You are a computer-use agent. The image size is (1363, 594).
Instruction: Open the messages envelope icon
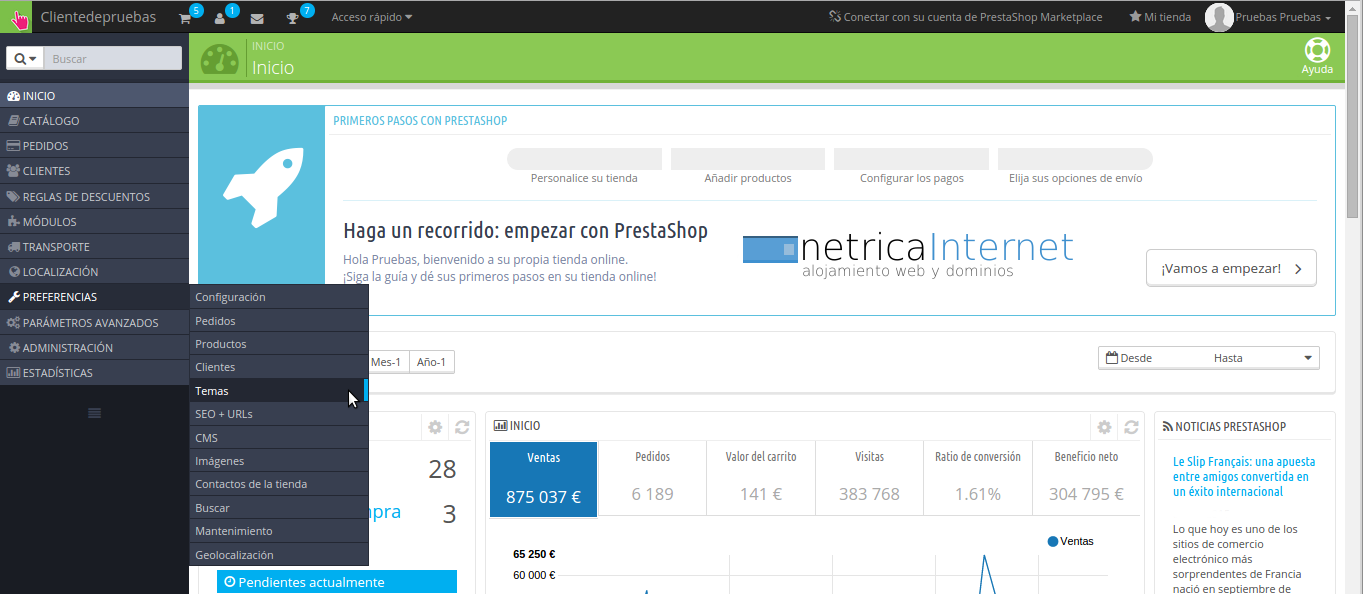click(x=257, y=18)
